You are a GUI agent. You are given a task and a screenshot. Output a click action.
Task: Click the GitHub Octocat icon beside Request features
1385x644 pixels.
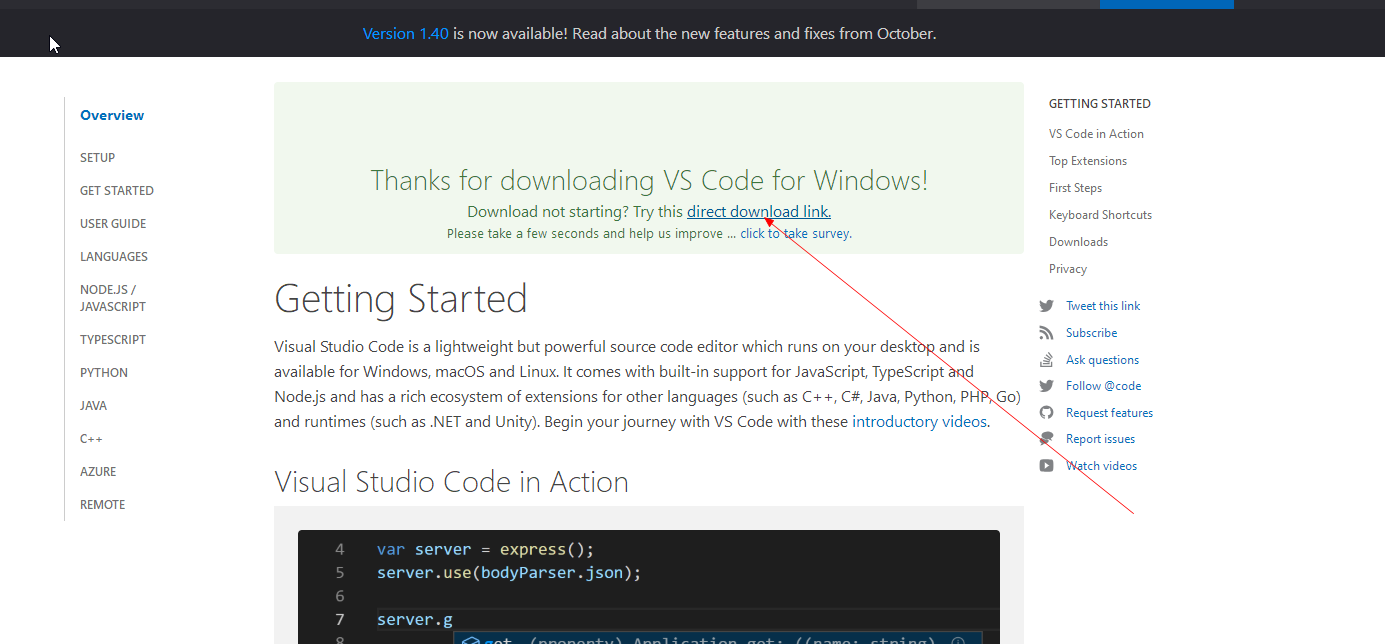[x=1046, y=412]
